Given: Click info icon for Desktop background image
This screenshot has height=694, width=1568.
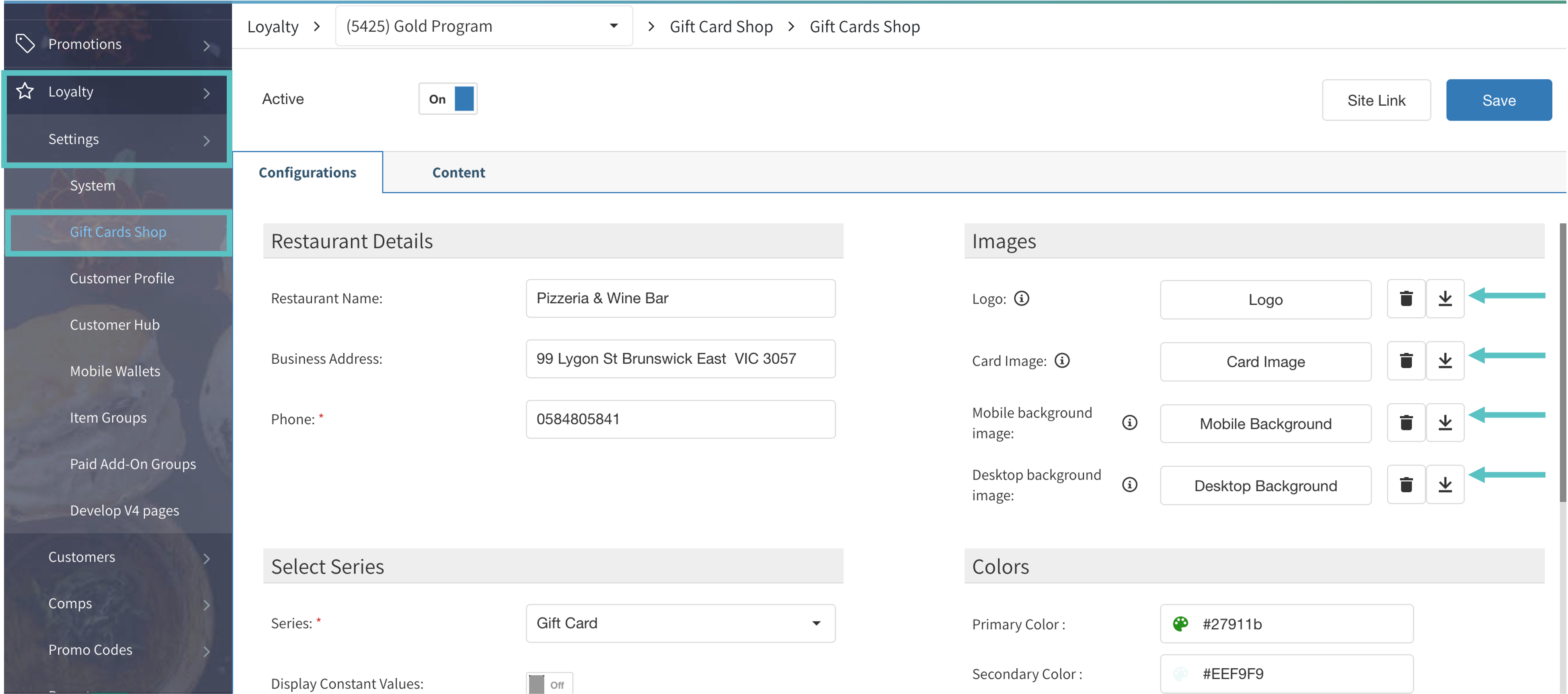Looking at the screenshot, I should click(1129, 485).
